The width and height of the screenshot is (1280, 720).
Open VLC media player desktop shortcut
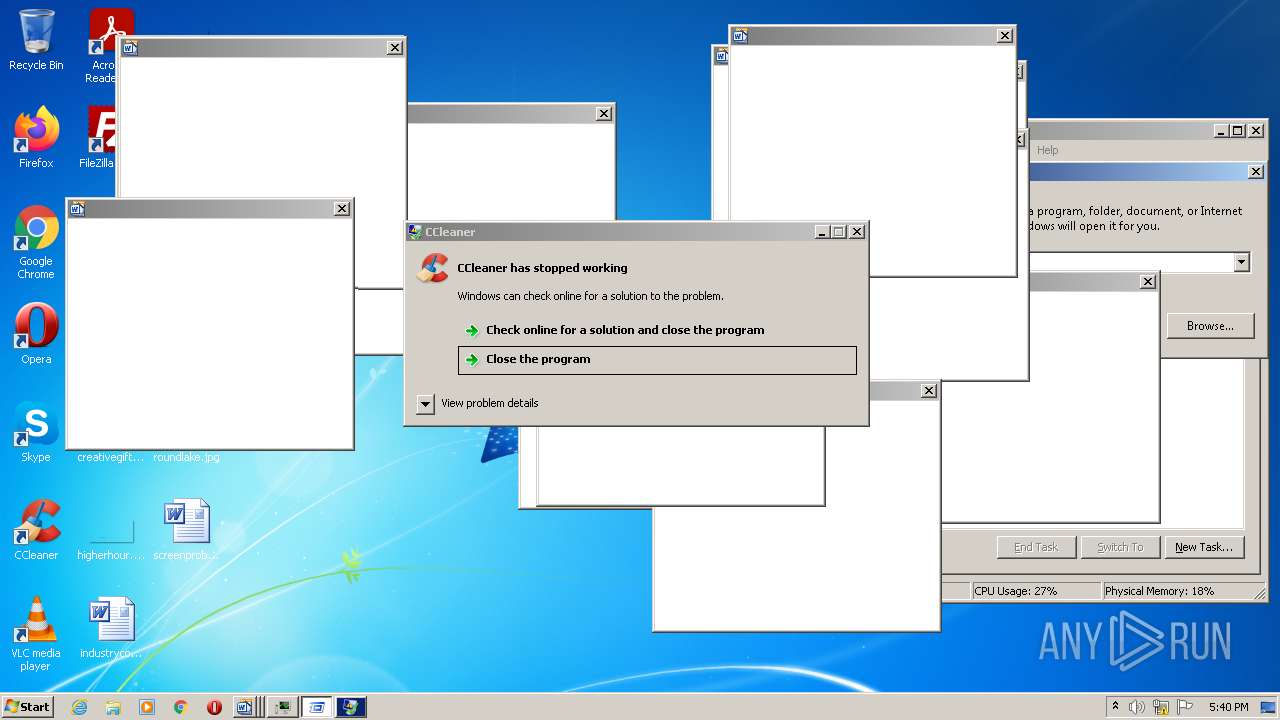[x=36, y=634]
